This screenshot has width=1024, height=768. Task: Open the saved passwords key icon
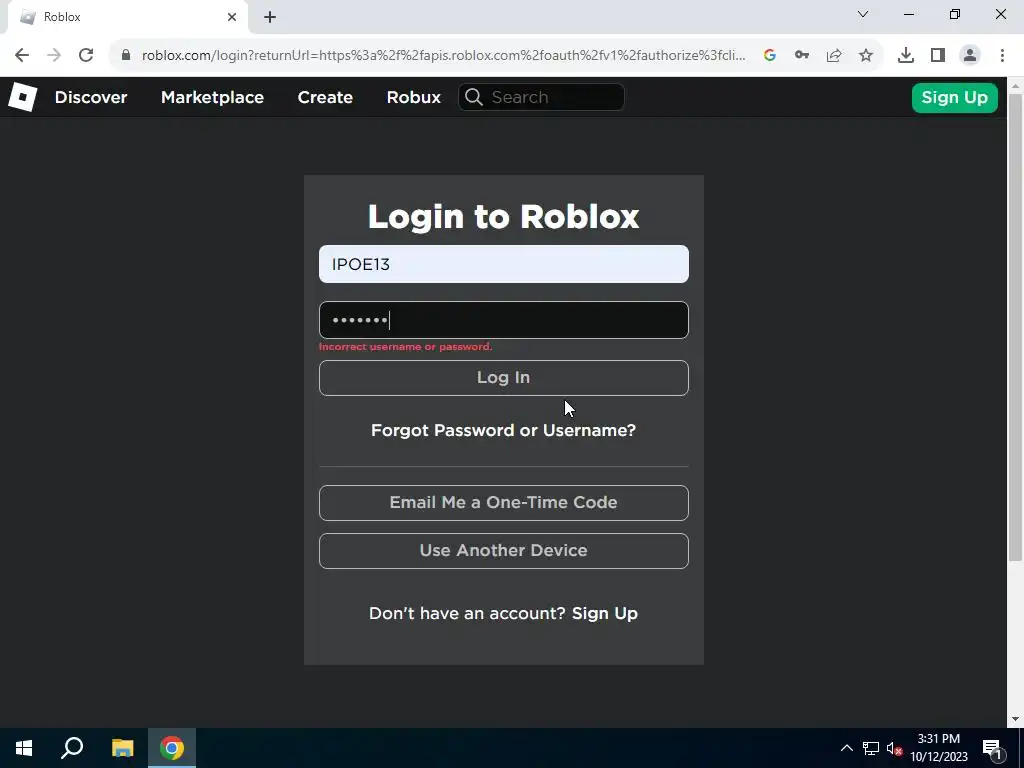802,56
